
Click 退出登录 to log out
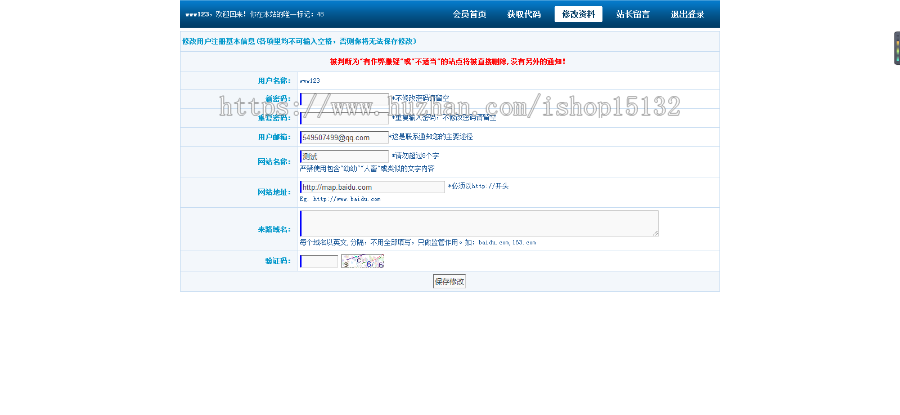click(x=687, y=14)
